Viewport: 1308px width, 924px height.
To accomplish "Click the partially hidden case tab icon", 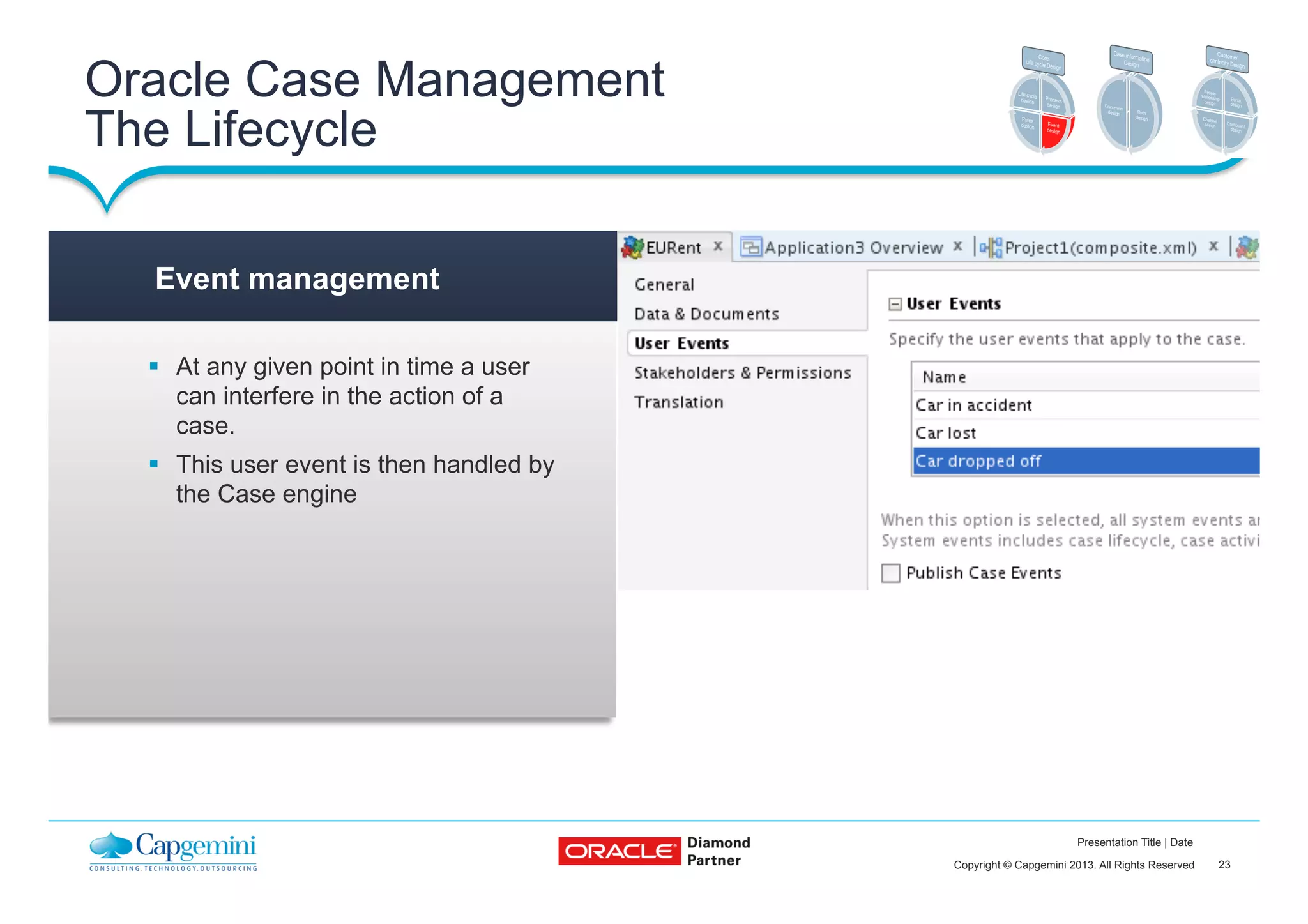I will tap(1247, 247).
